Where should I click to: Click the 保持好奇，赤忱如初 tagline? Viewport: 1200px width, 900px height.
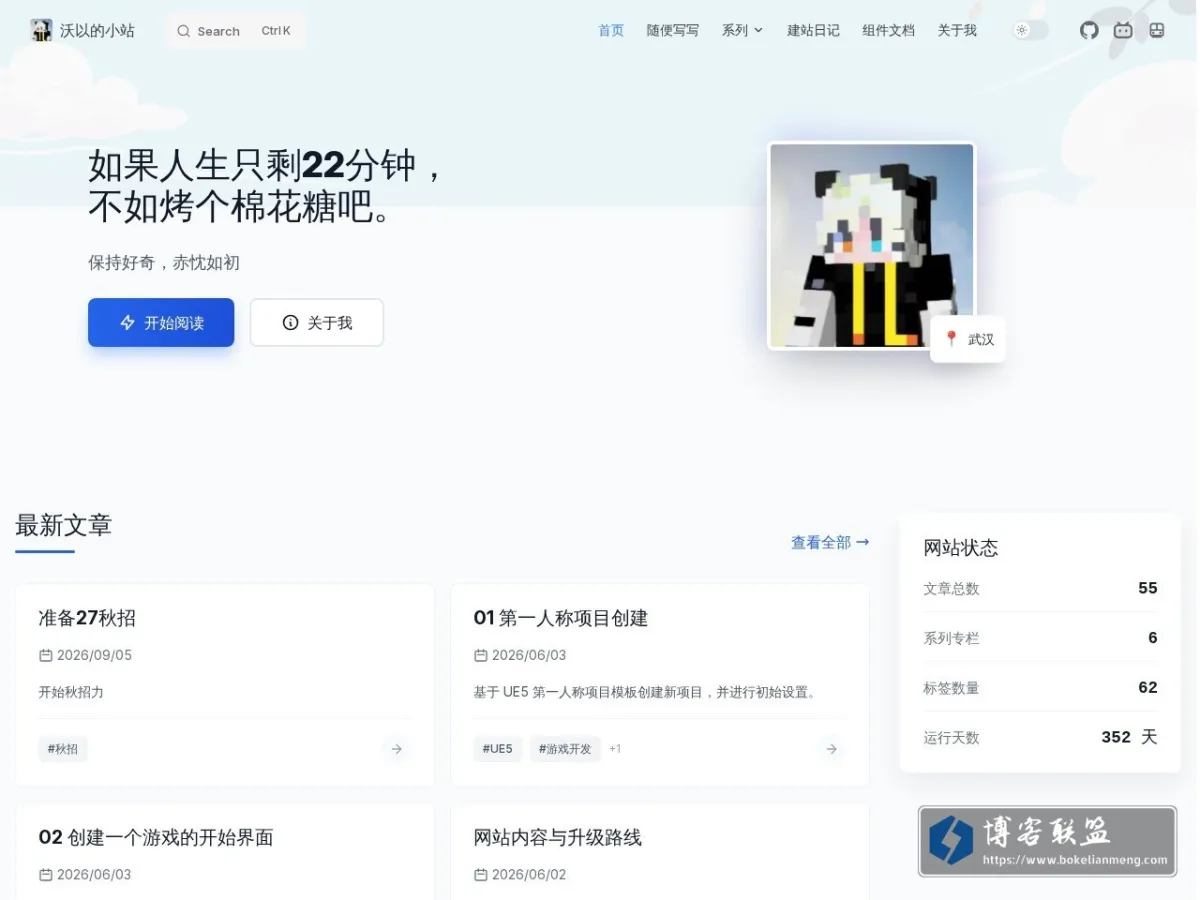[164, 263]
